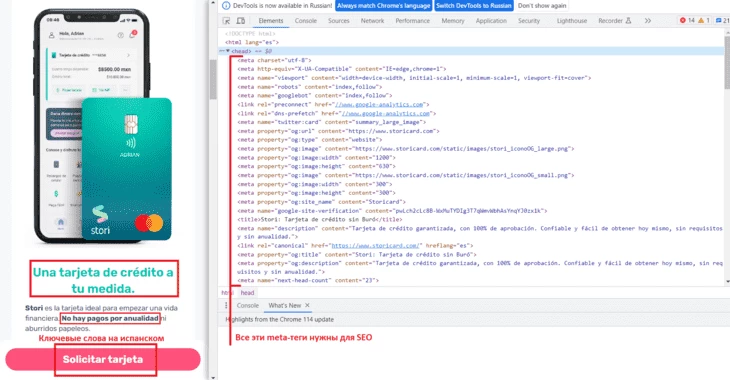Select the next-head-count meta line
This screenshot has width=730, height=380.
308,281
